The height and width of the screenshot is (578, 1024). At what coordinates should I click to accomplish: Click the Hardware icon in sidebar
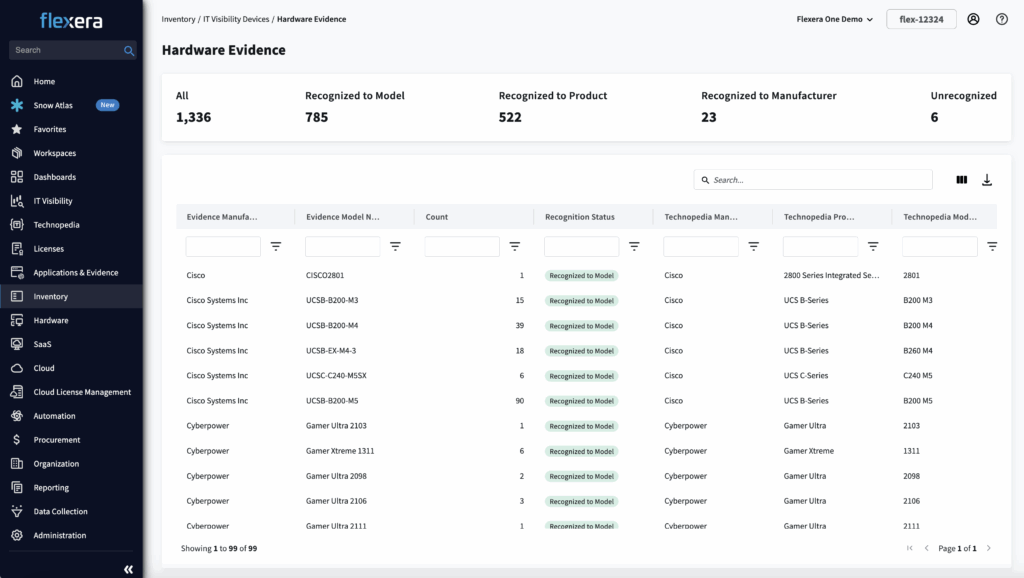(17, 320)
